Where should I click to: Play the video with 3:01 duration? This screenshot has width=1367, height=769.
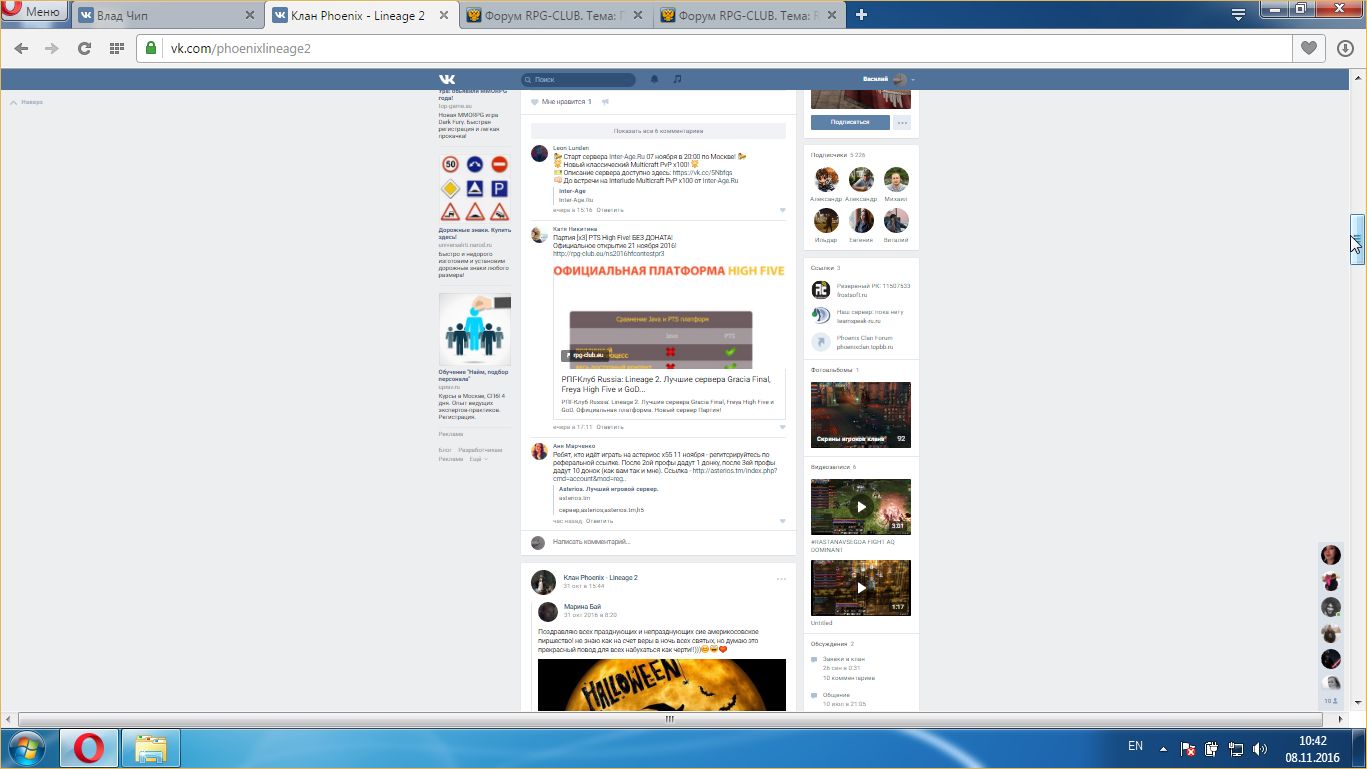[x=860, y=507]
